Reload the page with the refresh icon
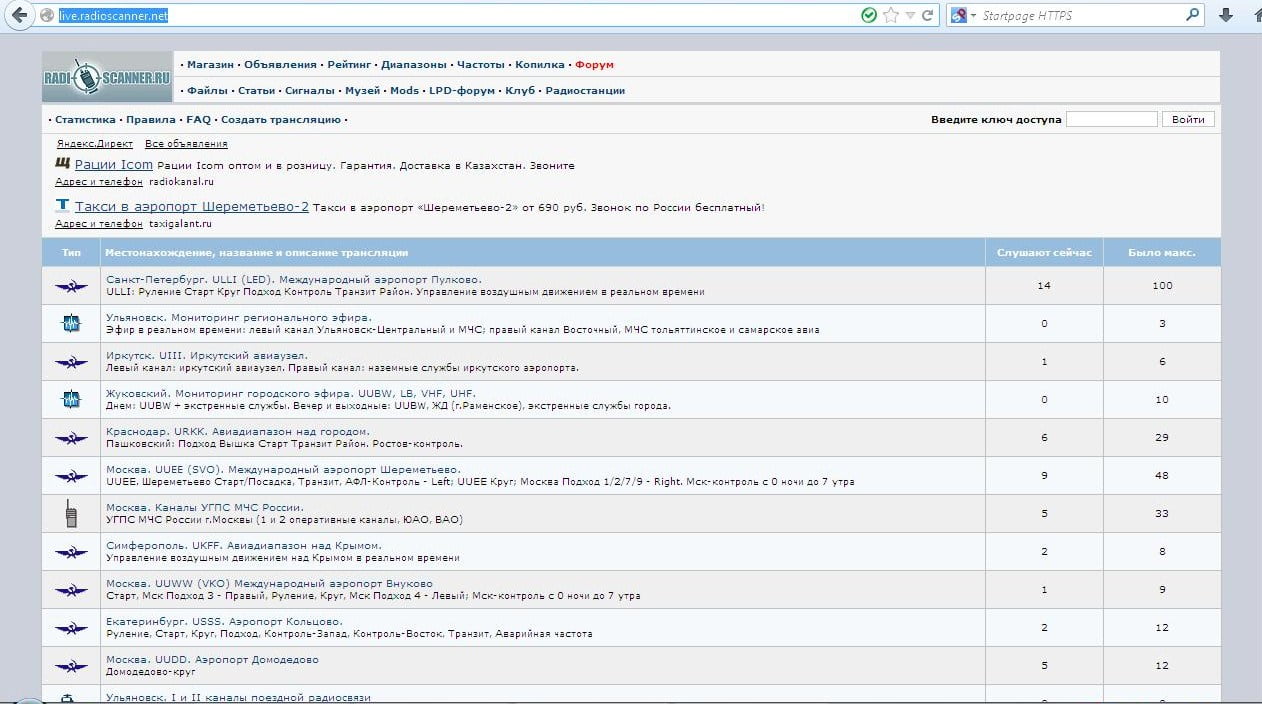Viewport: 1262px width, 704px height. tap(927, 15)
